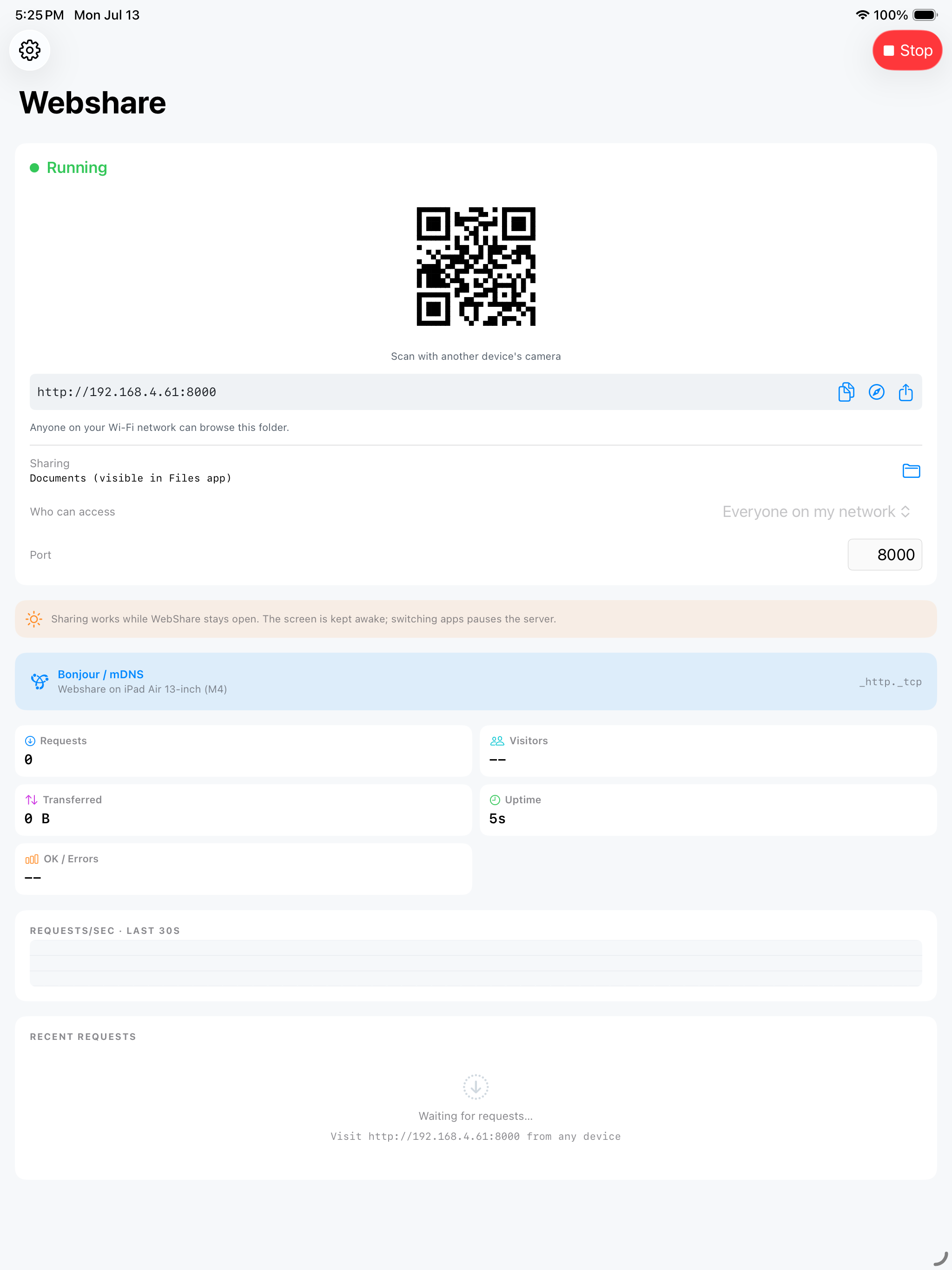Share the server URL
952x1270 pixels.
point(906,392)
